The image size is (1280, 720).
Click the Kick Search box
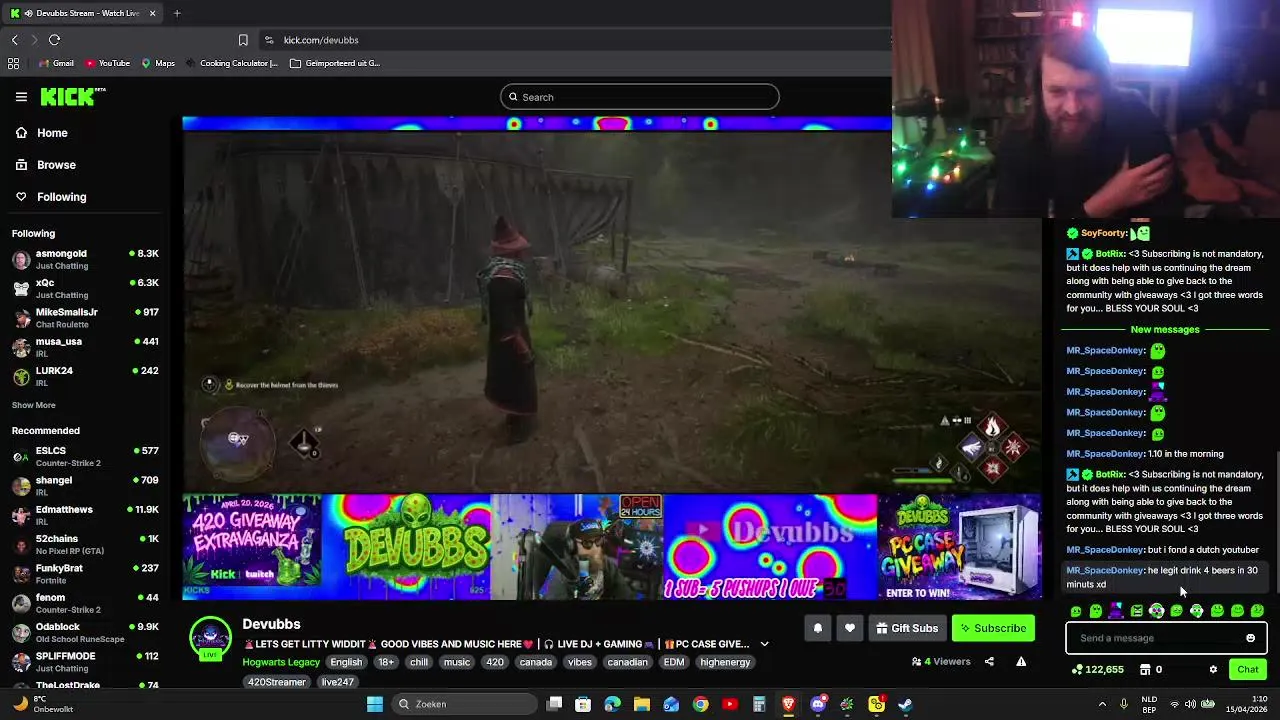click(640, 97)
